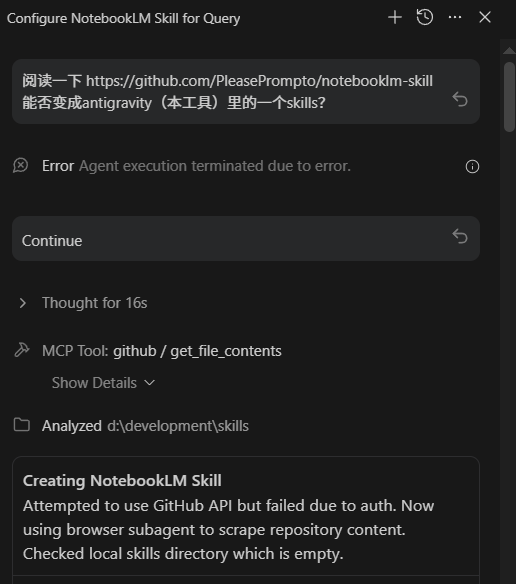Viewport: 516px width, 584px height.
Task: Open the d:\development\skills path
Action: pos(178,426)
